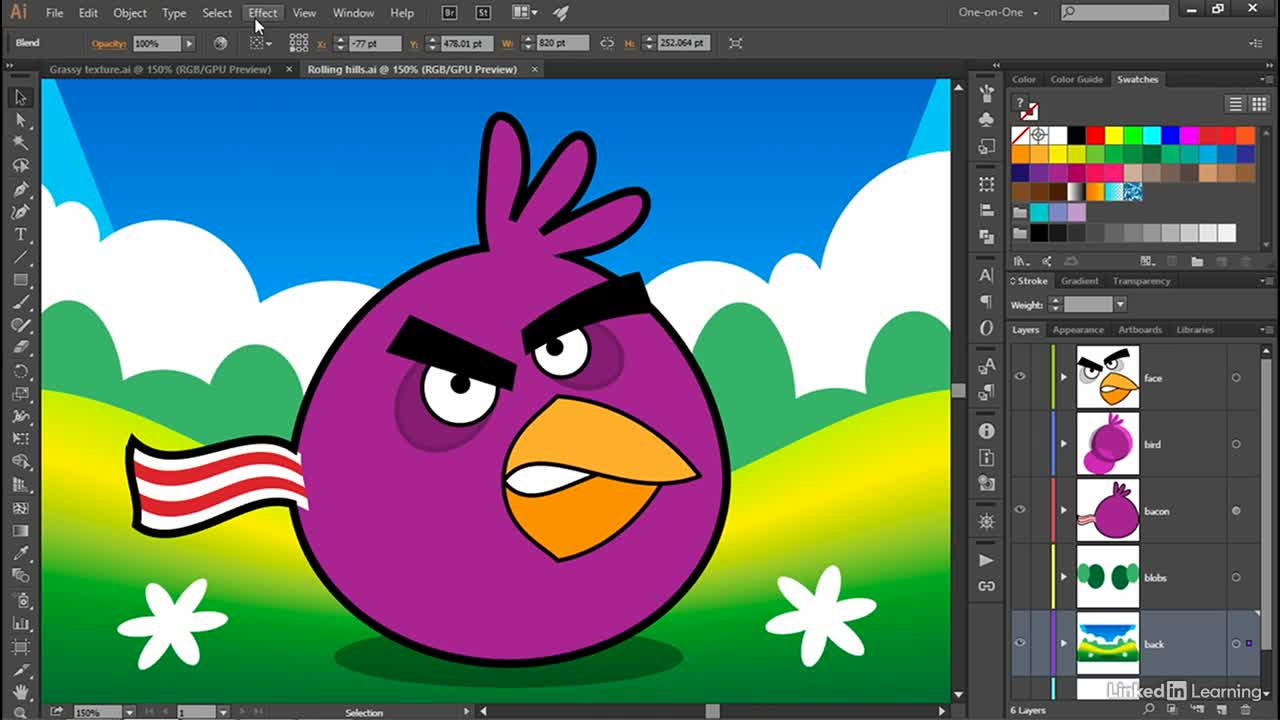
Task: Select the black arrow Selection tool
Action: (20, 97)
